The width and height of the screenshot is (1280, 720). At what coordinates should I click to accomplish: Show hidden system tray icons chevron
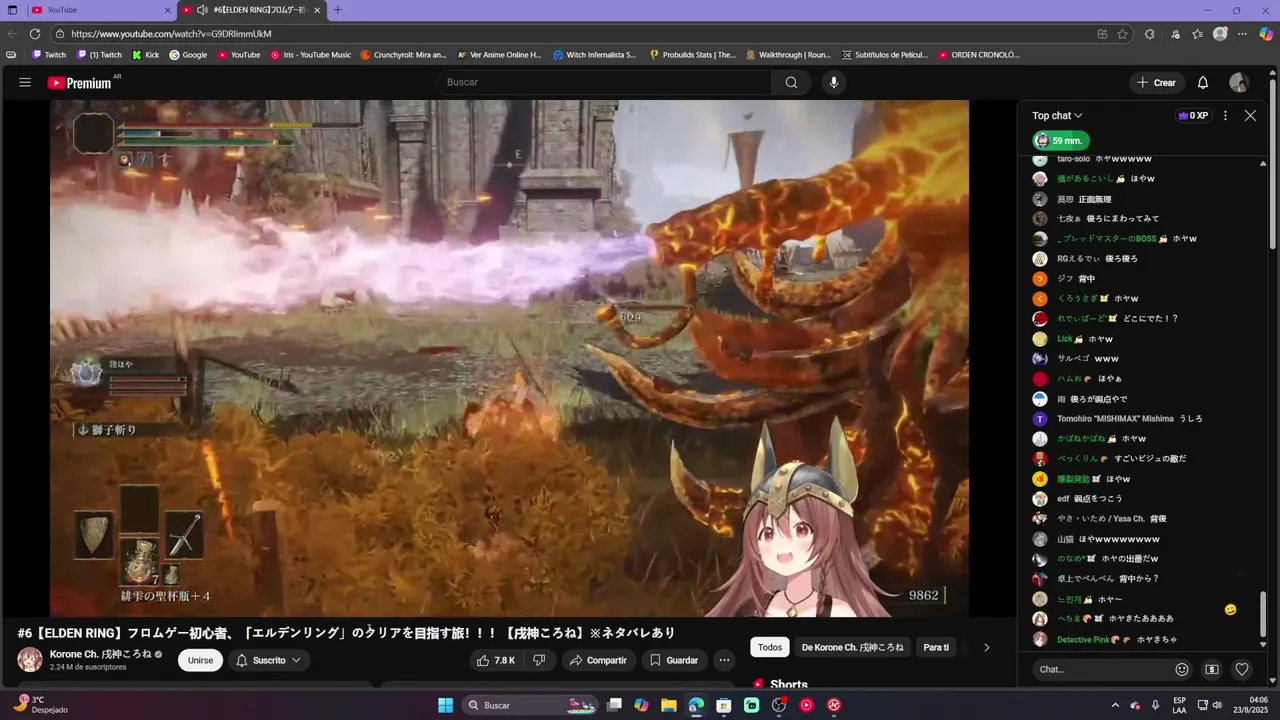1116,705
